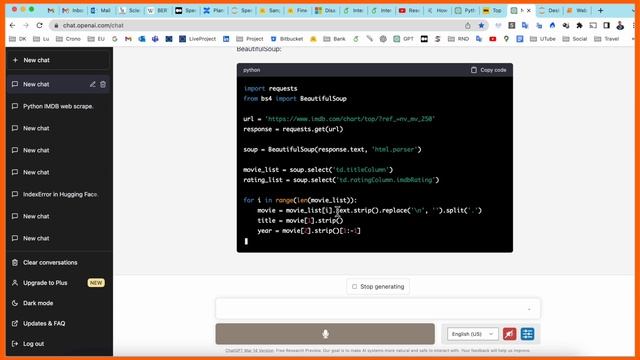Open the Extensions puzzle piece icon
This screenshot has height=360, width=640.
579,25
